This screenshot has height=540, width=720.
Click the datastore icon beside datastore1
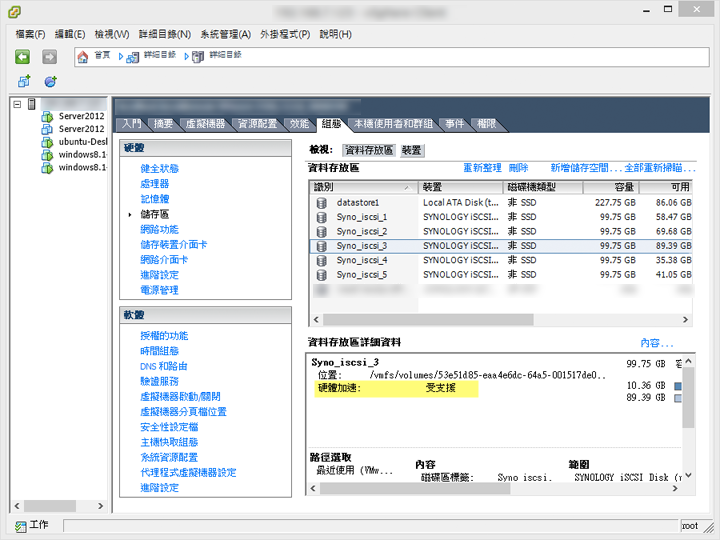322,202
